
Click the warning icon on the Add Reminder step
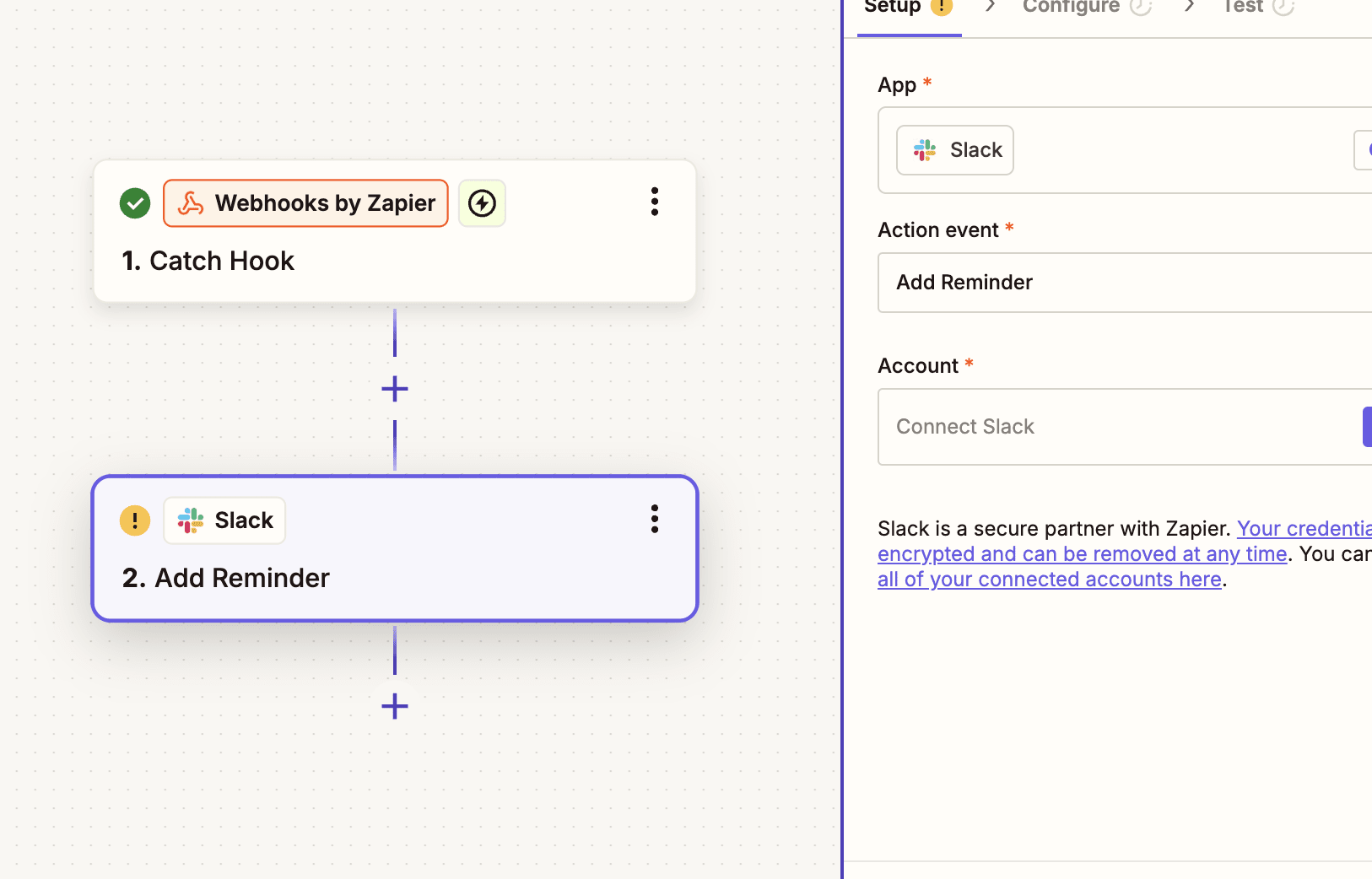click(x=134, y=520)
